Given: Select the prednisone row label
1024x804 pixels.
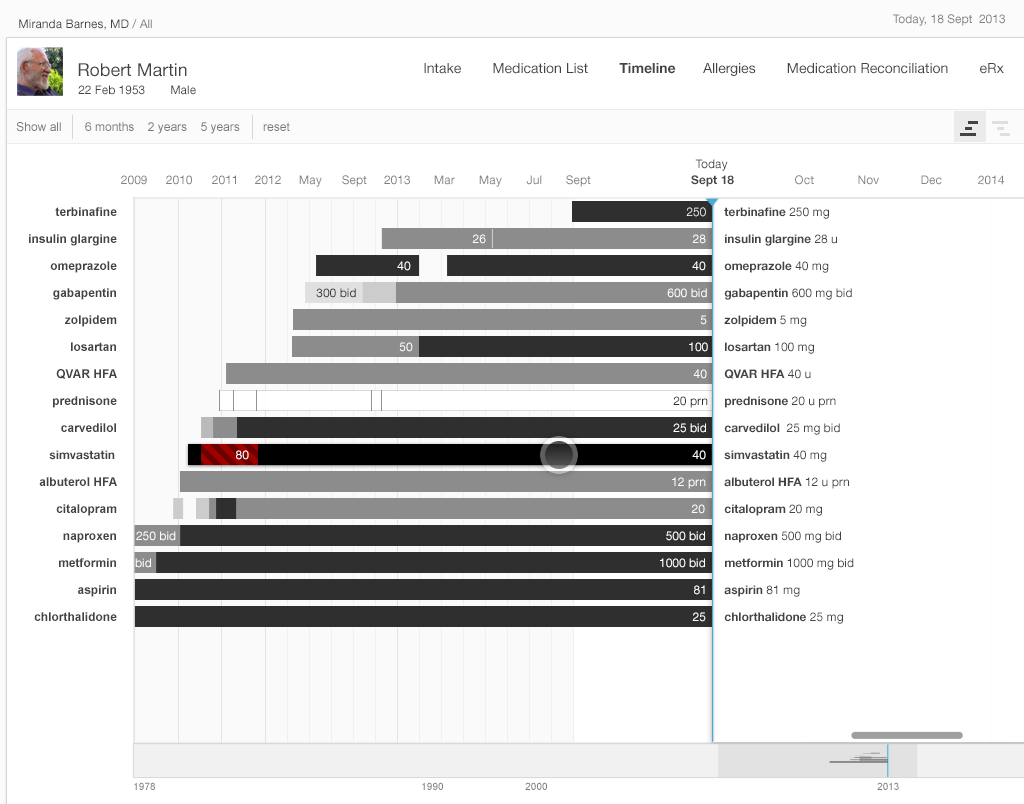Looking at the screenshot, I should click(84, 401).
